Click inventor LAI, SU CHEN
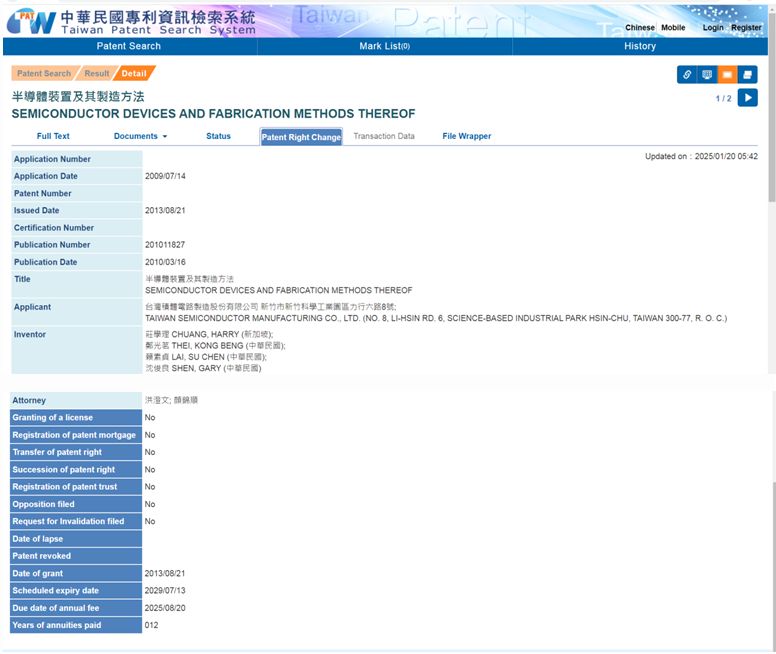Viewport: 776px width, 654px height. pyautogui.click(x=206, y=357)
